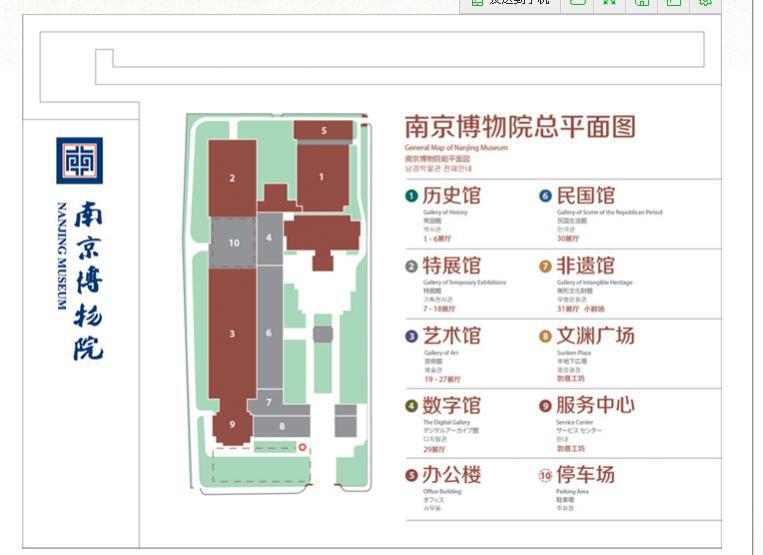
Task: Click the 南京博物院总平面图 map title
Action: click(519, 127)
